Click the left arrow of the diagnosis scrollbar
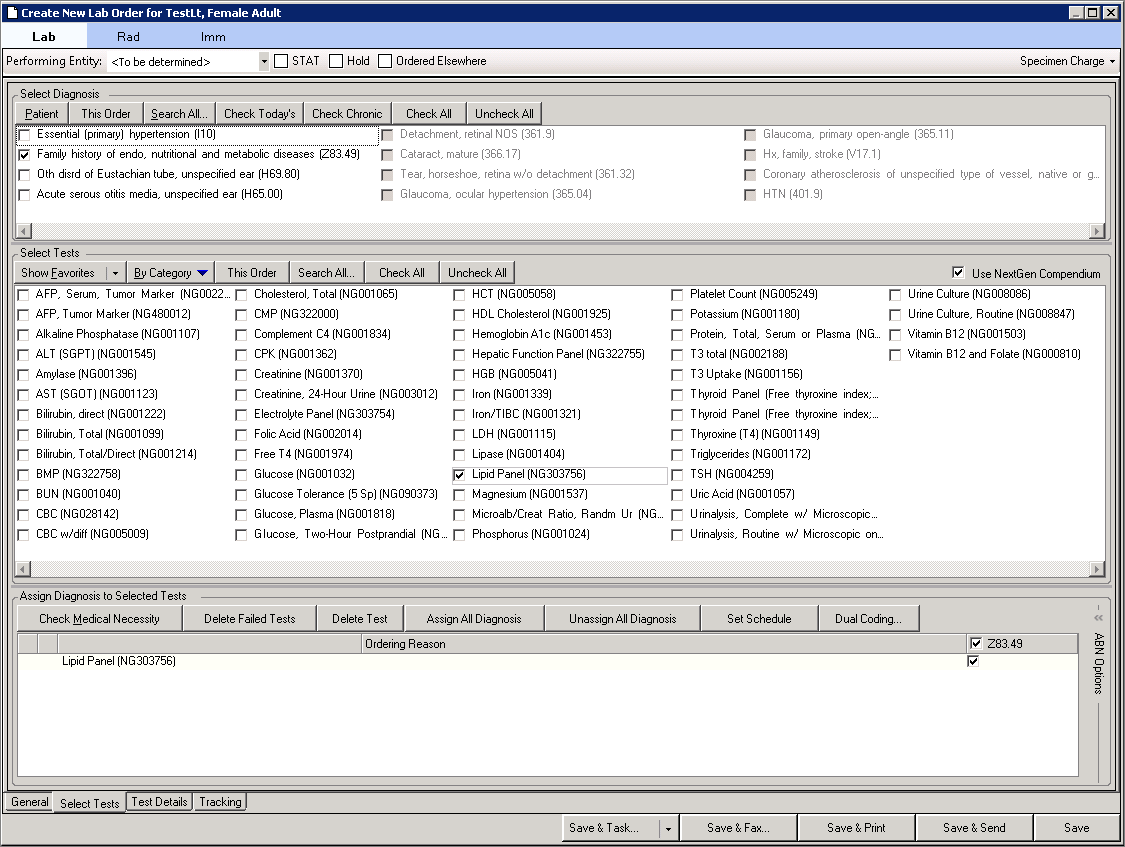The height and width of the screenshot is (847, 1125). coord(24,231)
